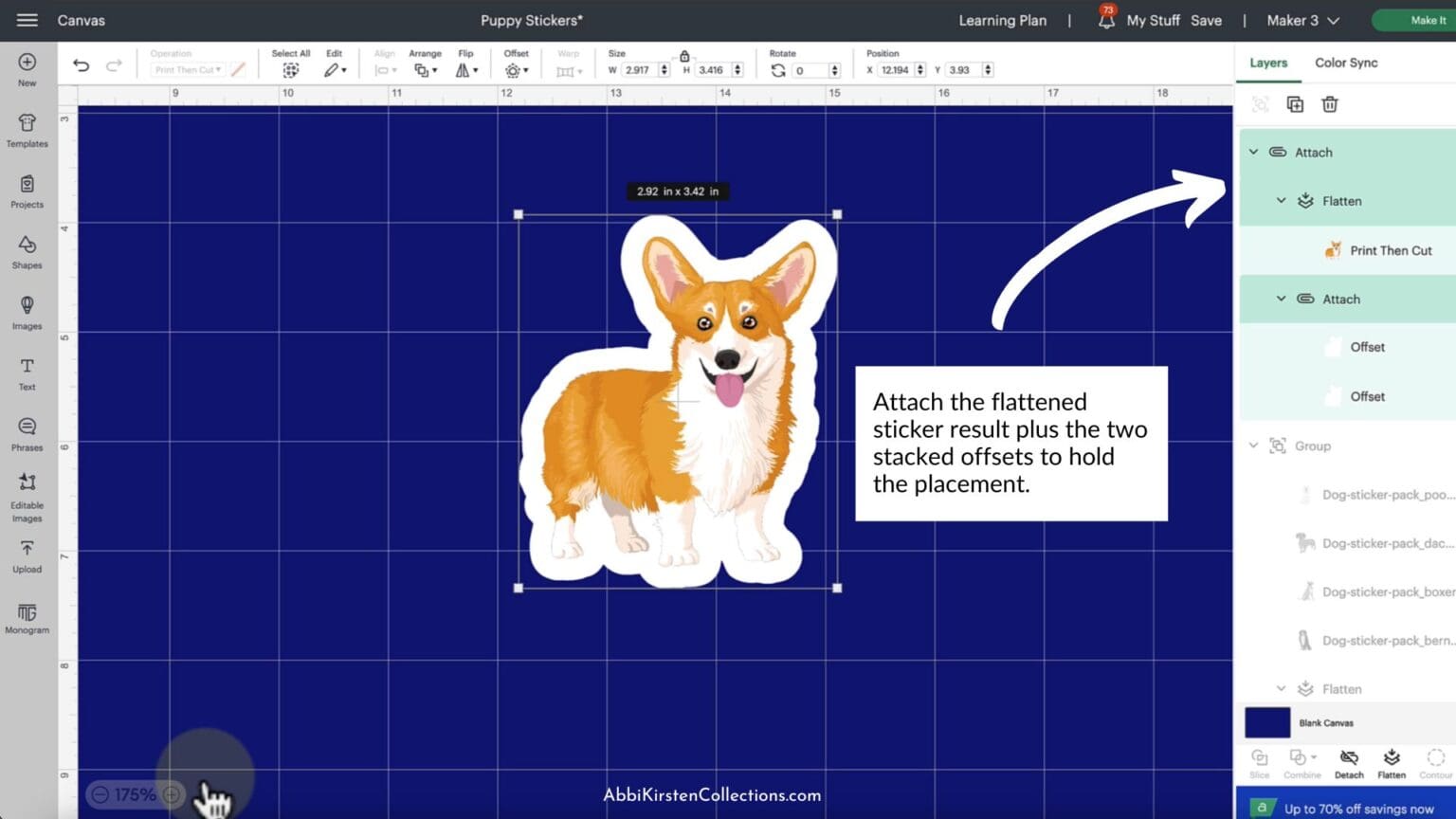Collapse the top Attach layer group
Image resolution: width=1456 pixels, height=819 pixels.
(1254, 152)
